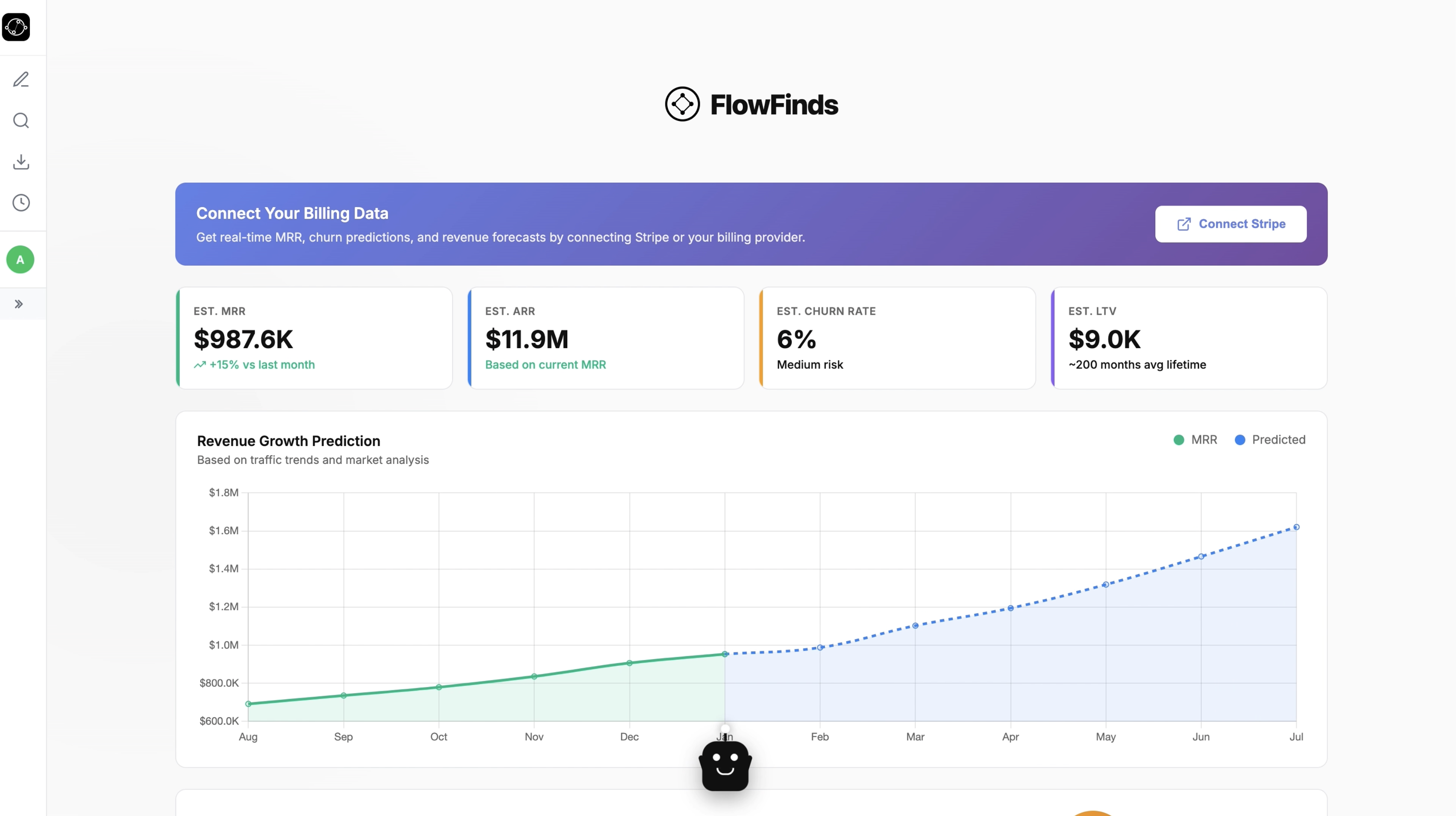1456x816 pixels.
Task: Toggle the MRR series in the chart legend
Action: pyautogui.click(x=1195, y=440)
